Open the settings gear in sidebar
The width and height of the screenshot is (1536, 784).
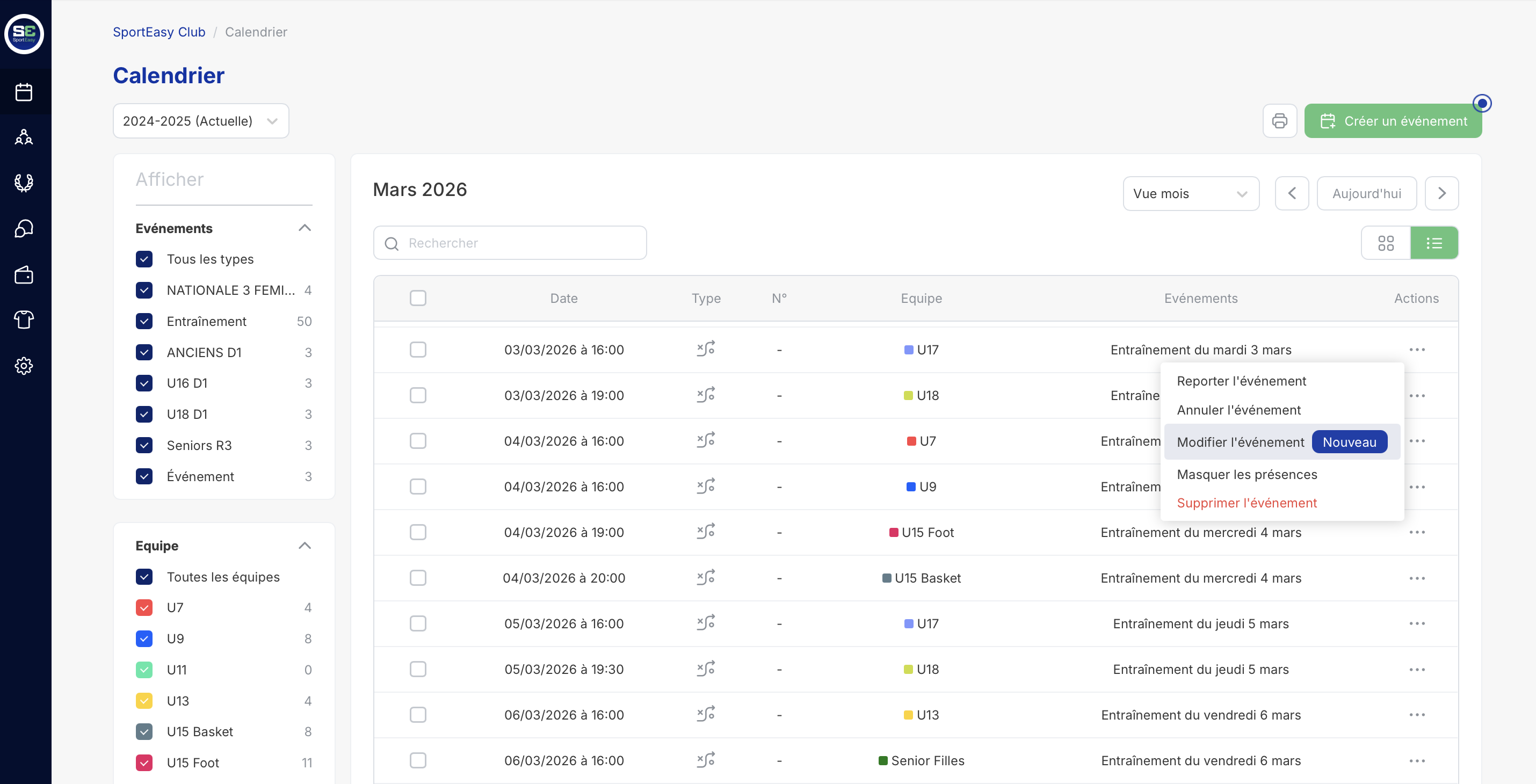point(24,366)
